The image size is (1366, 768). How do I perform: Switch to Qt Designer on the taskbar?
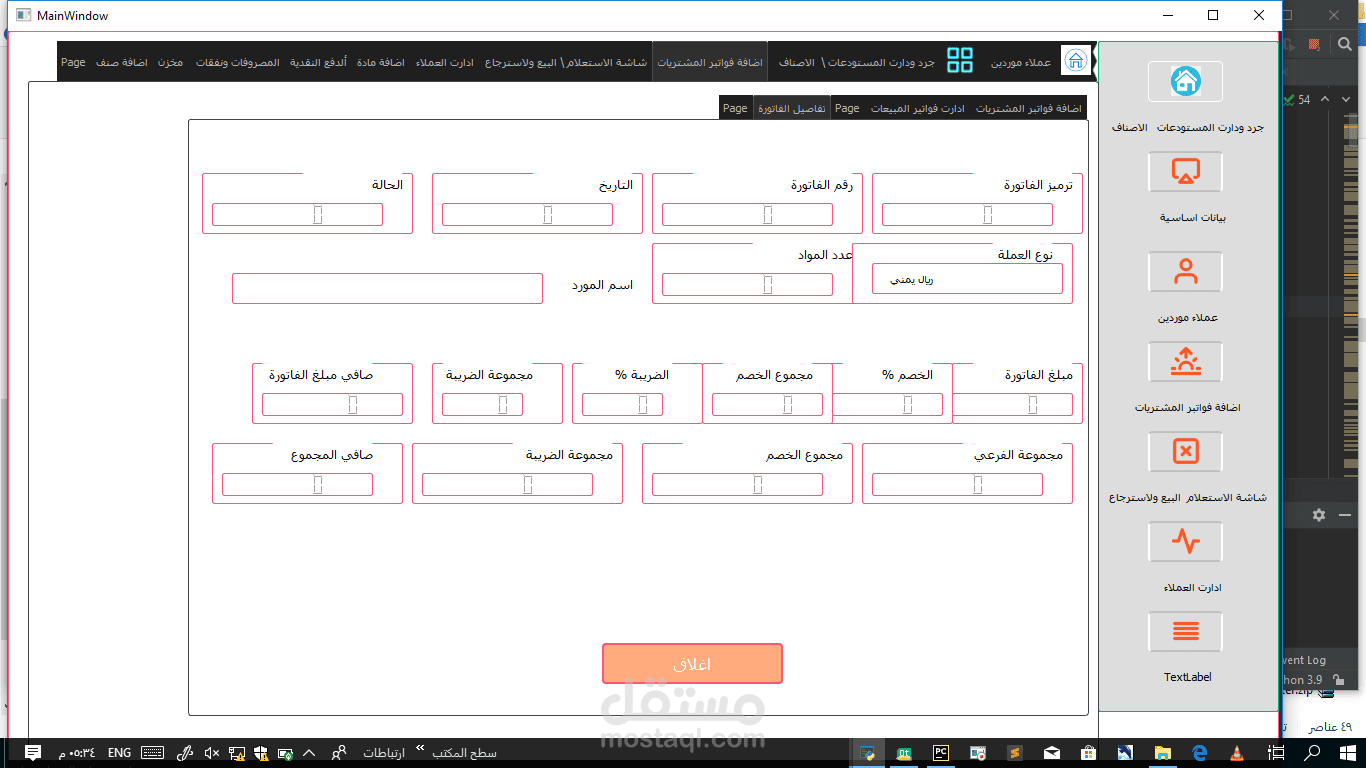pos(904,753)
